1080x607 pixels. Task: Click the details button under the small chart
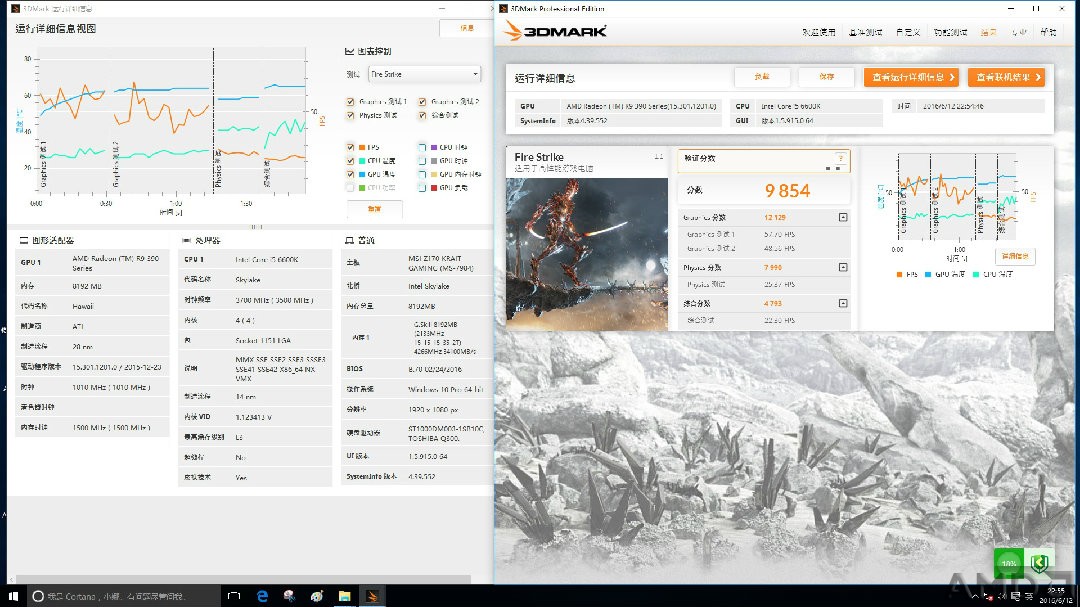click(x=1015, y=256)
